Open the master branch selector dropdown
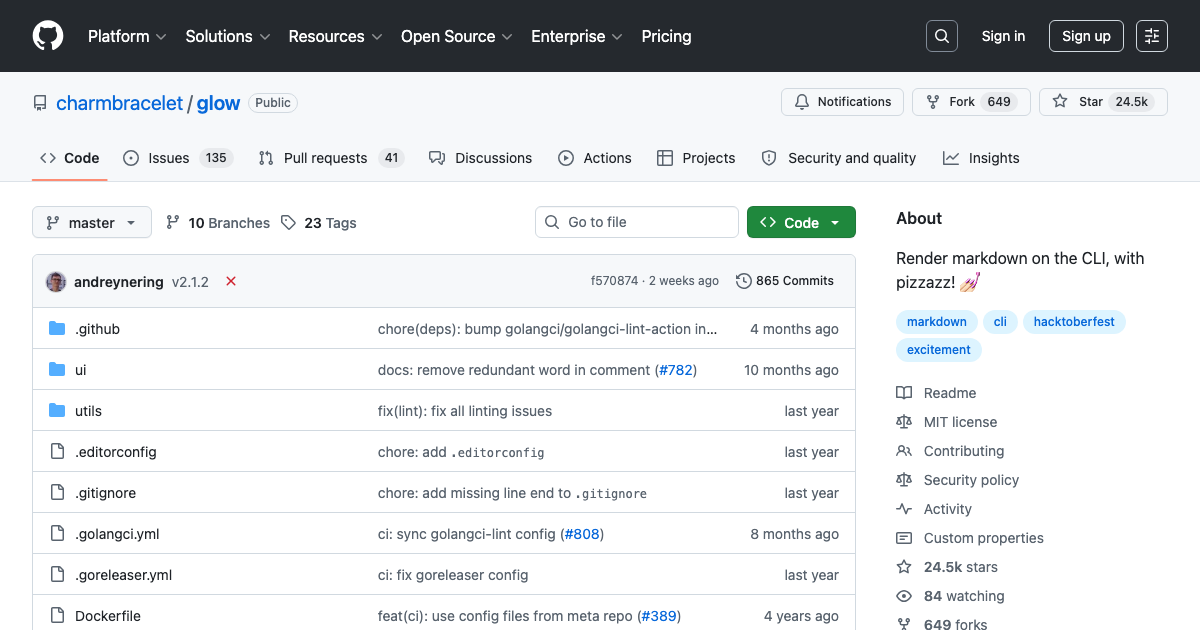Viewport: 1200px width, 630px height. click(92, 223)
